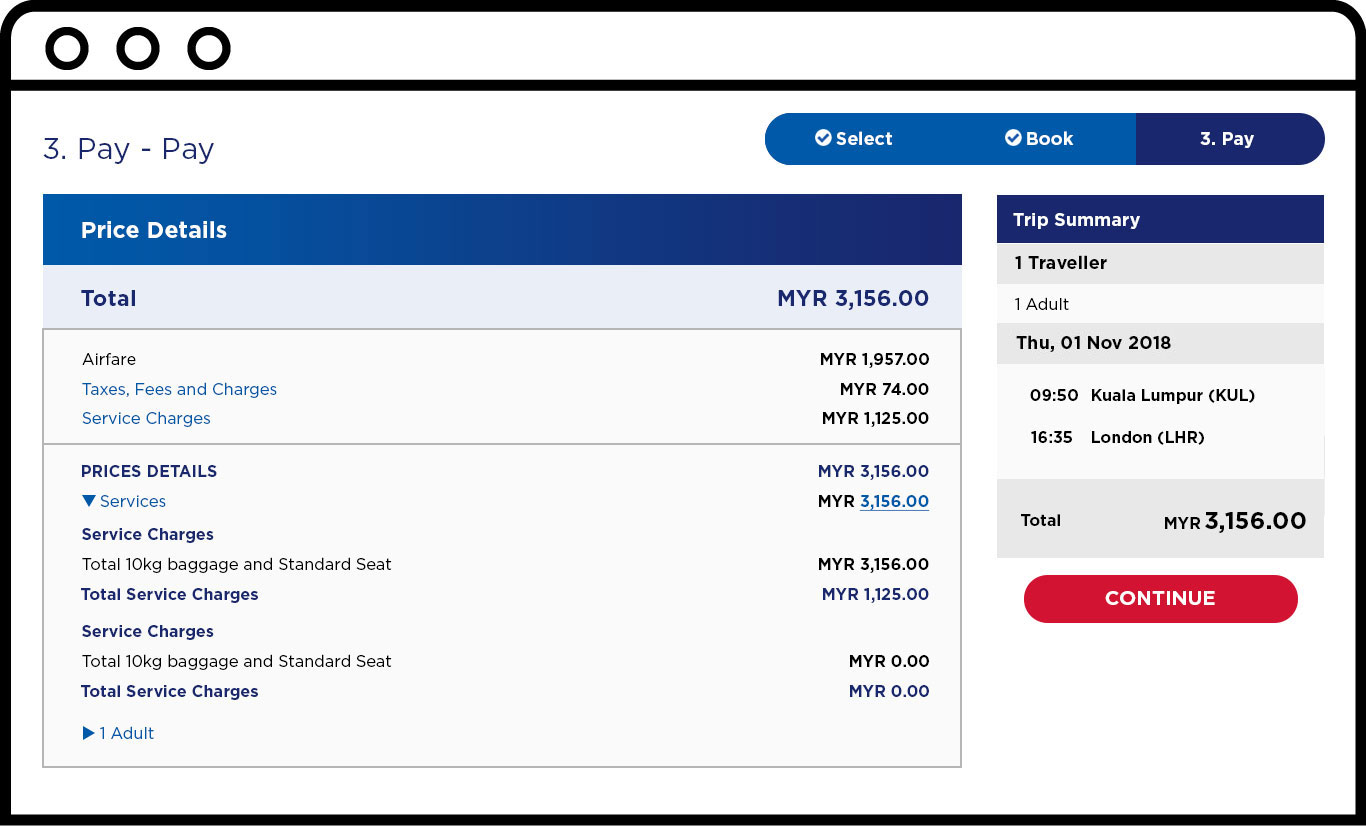Go to the Book step tab
This screenshot has width=1366, height=826.
coord(1040,139)
